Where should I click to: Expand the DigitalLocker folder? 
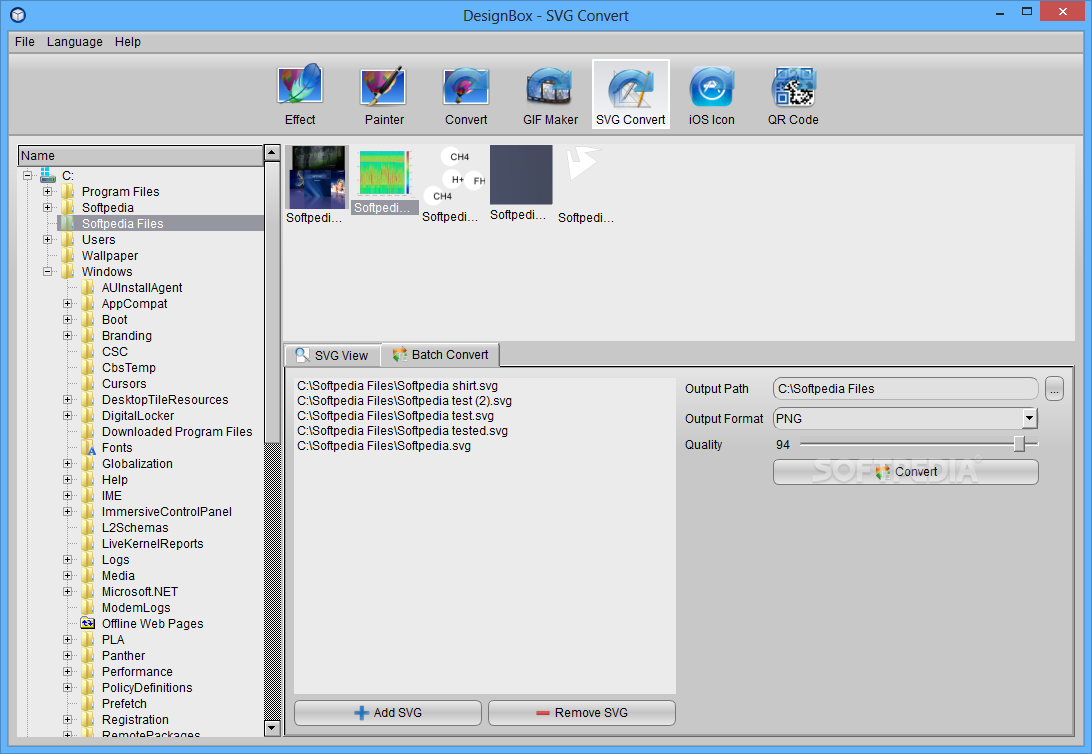(x=68, y=415)
